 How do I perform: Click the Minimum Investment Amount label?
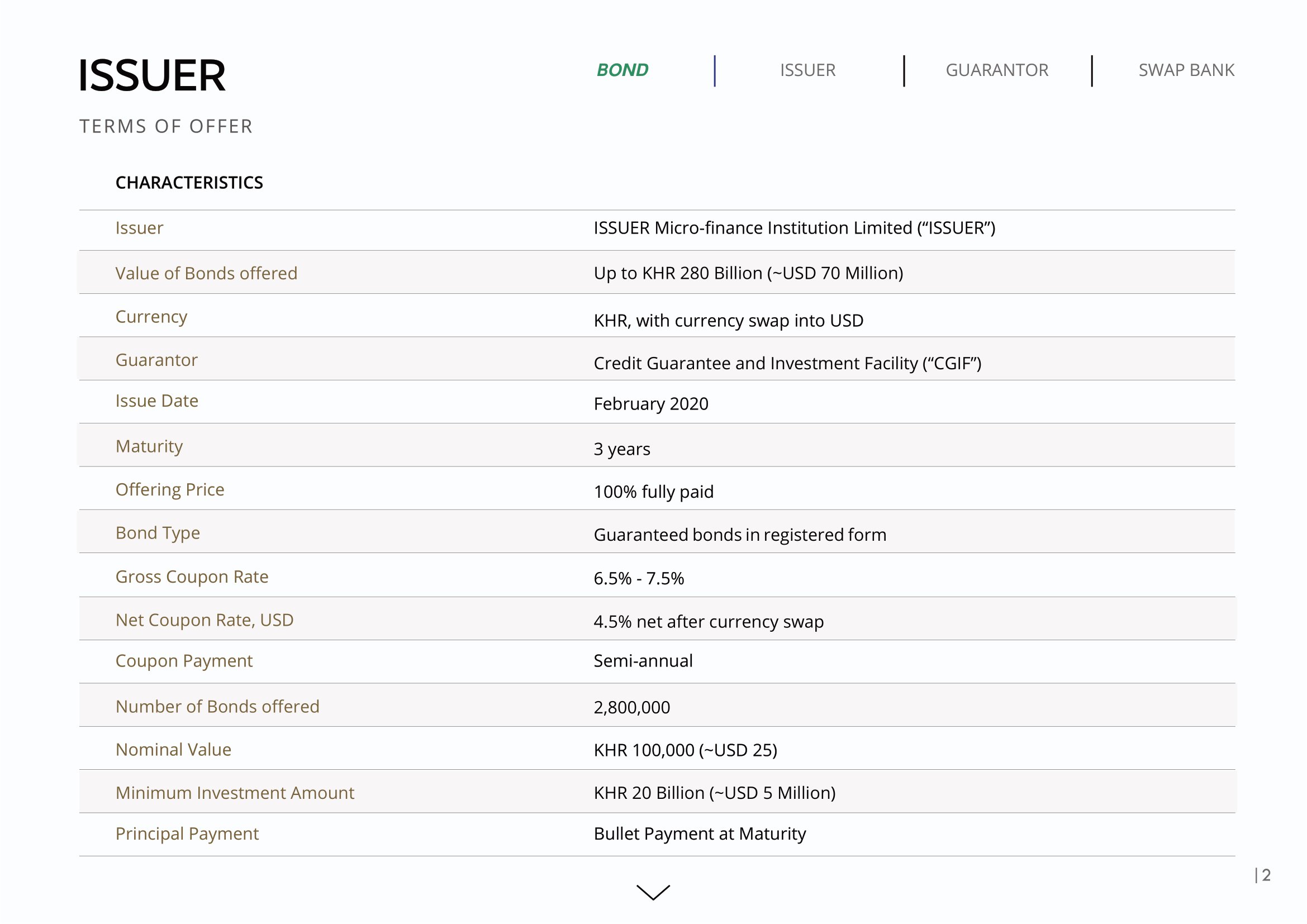(235, 793)
